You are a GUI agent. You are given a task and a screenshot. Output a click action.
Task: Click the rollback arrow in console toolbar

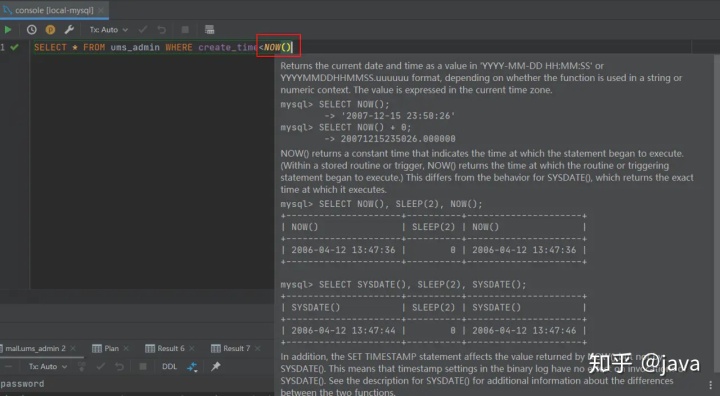pyautogui.click(x=162, y=30)
